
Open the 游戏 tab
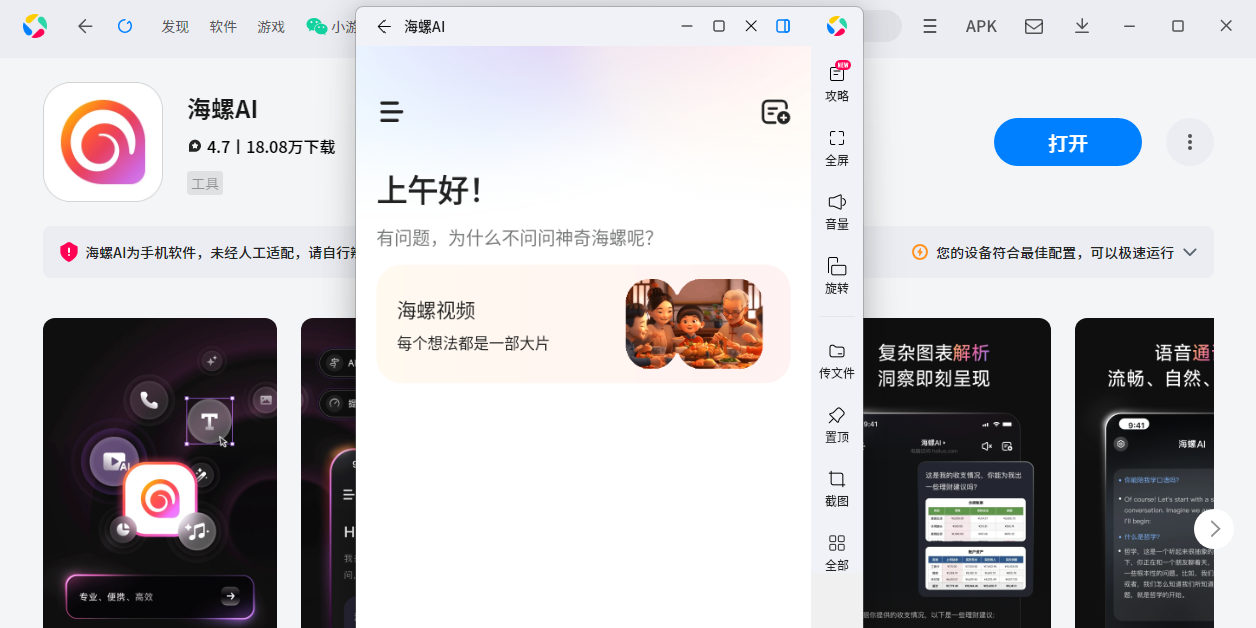point(271,27)
